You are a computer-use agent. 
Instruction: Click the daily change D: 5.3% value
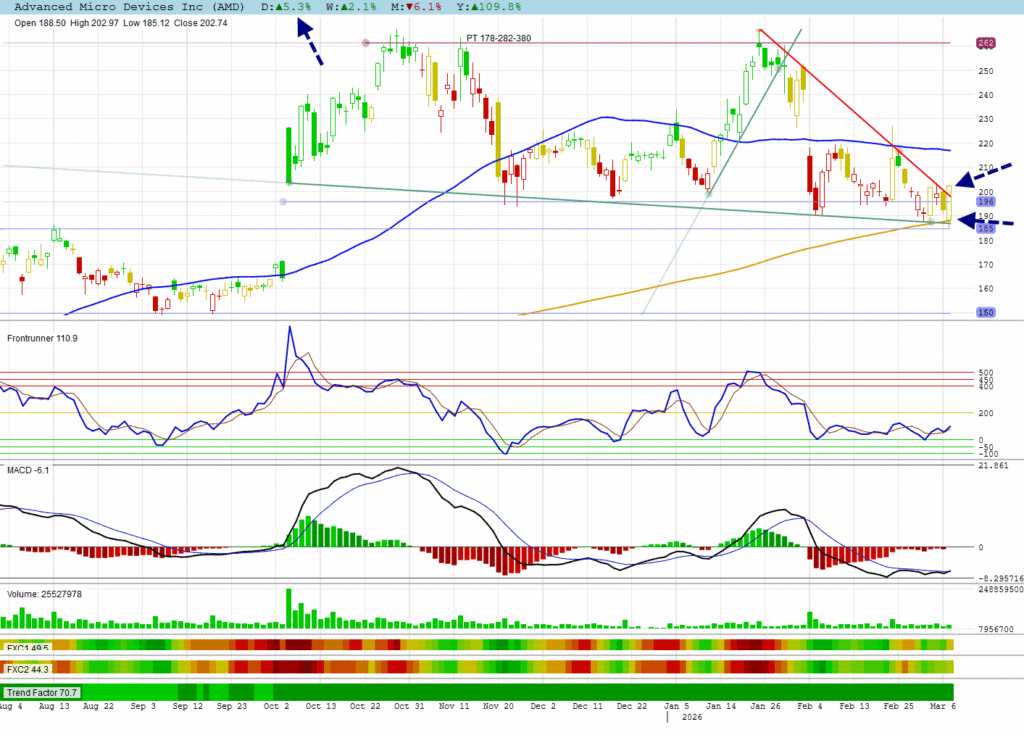[x=287, y=7]
